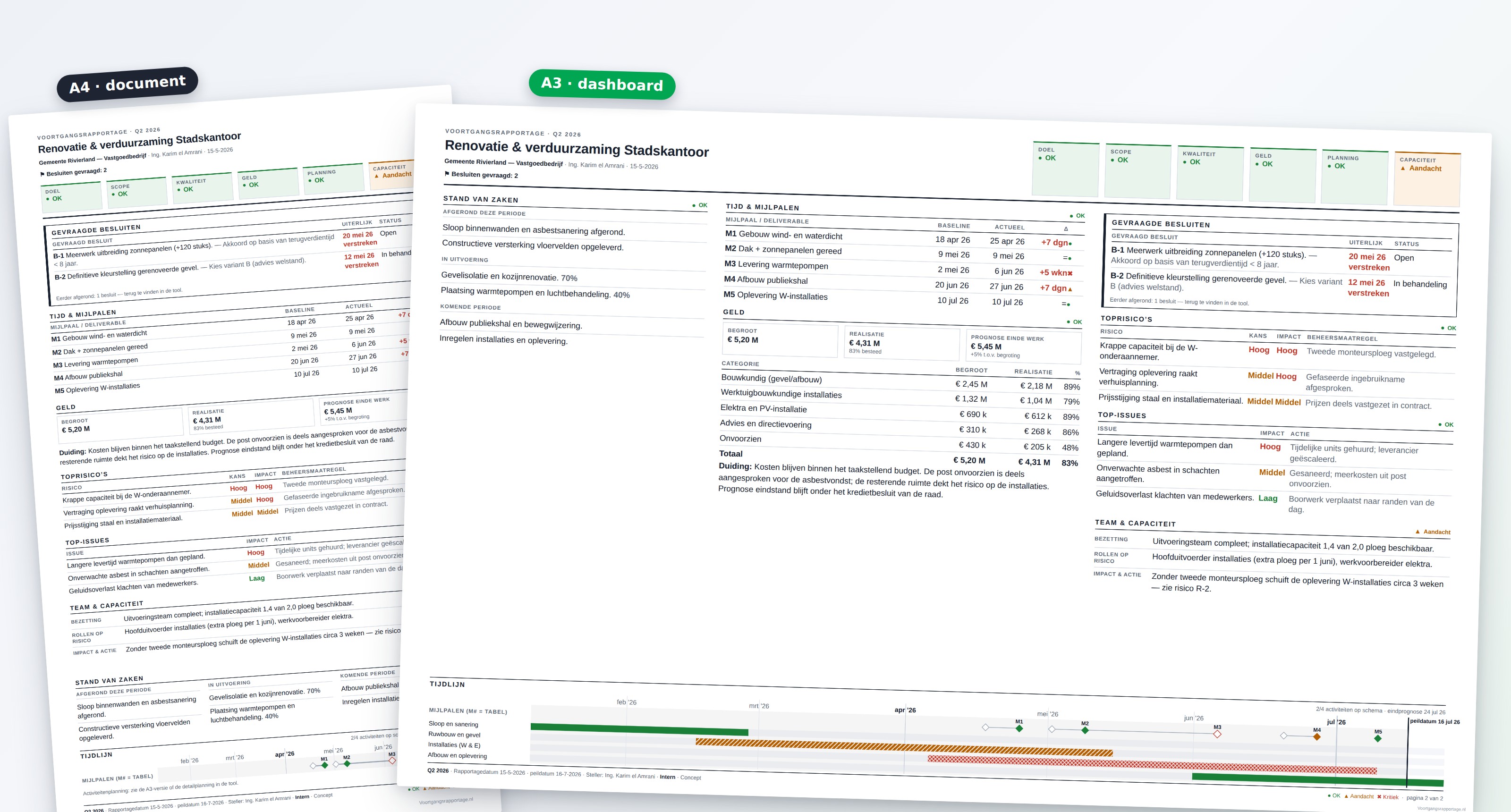
Task: Click the red M3 diamond marker on the A3 dashboard timeline
Action: point(1217,734)
